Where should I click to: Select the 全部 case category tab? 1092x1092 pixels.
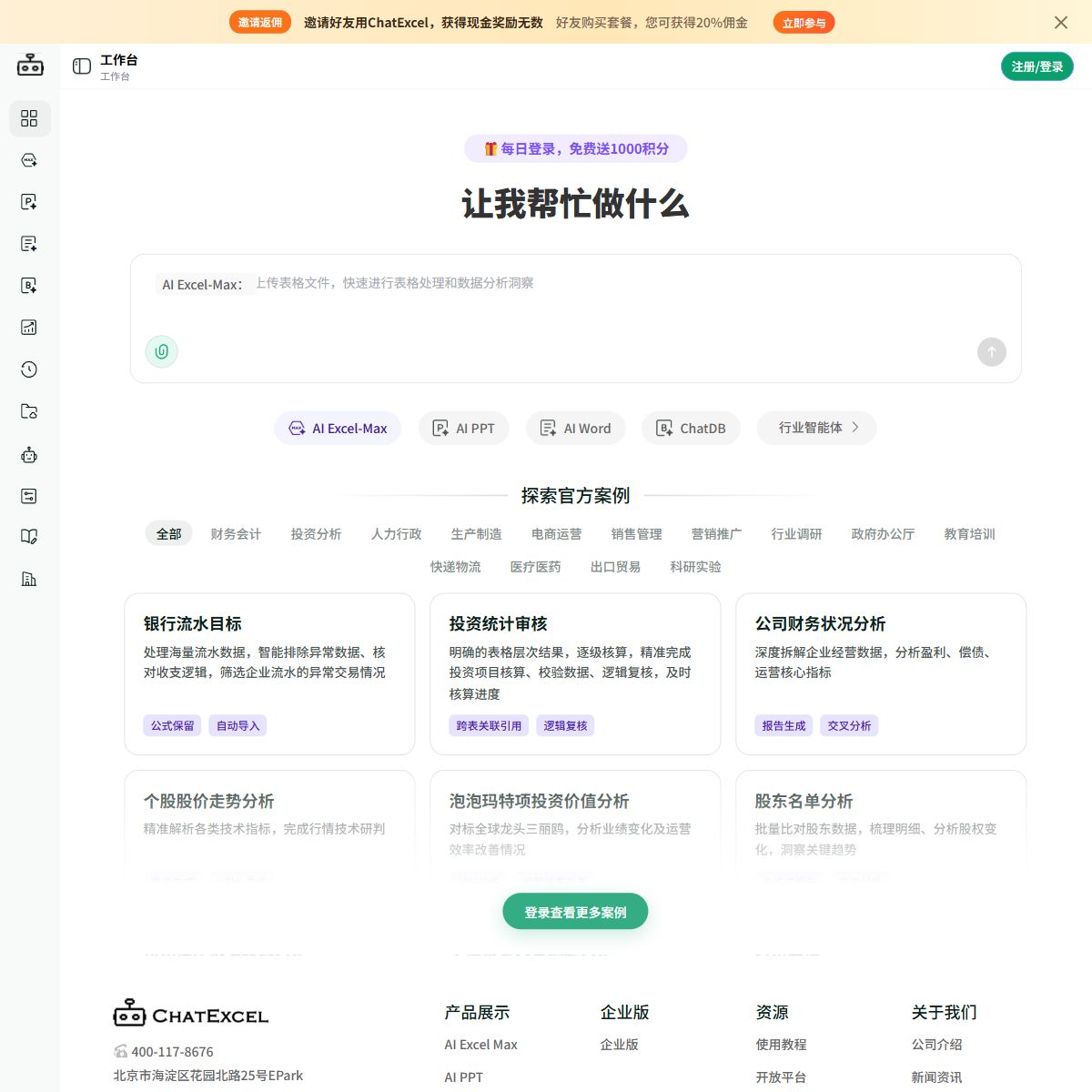pos(169,534)
